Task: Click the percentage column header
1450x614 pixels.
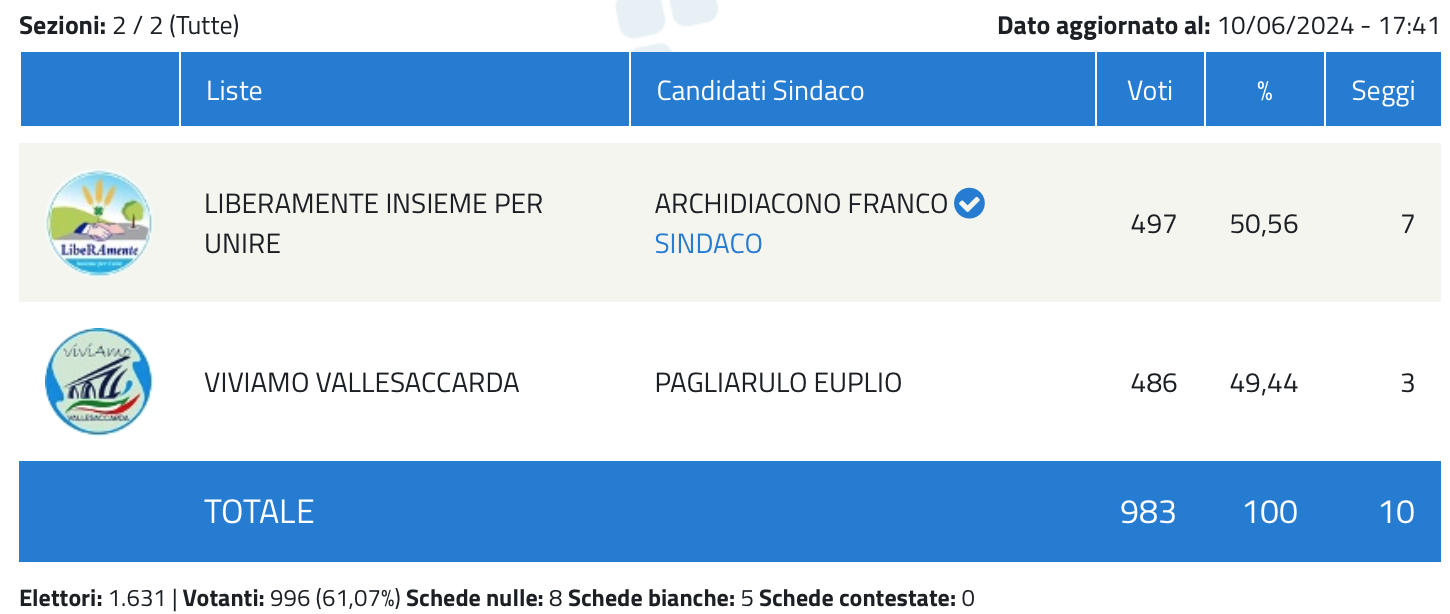Action: pyautogui.click(x=1265, y=90)
